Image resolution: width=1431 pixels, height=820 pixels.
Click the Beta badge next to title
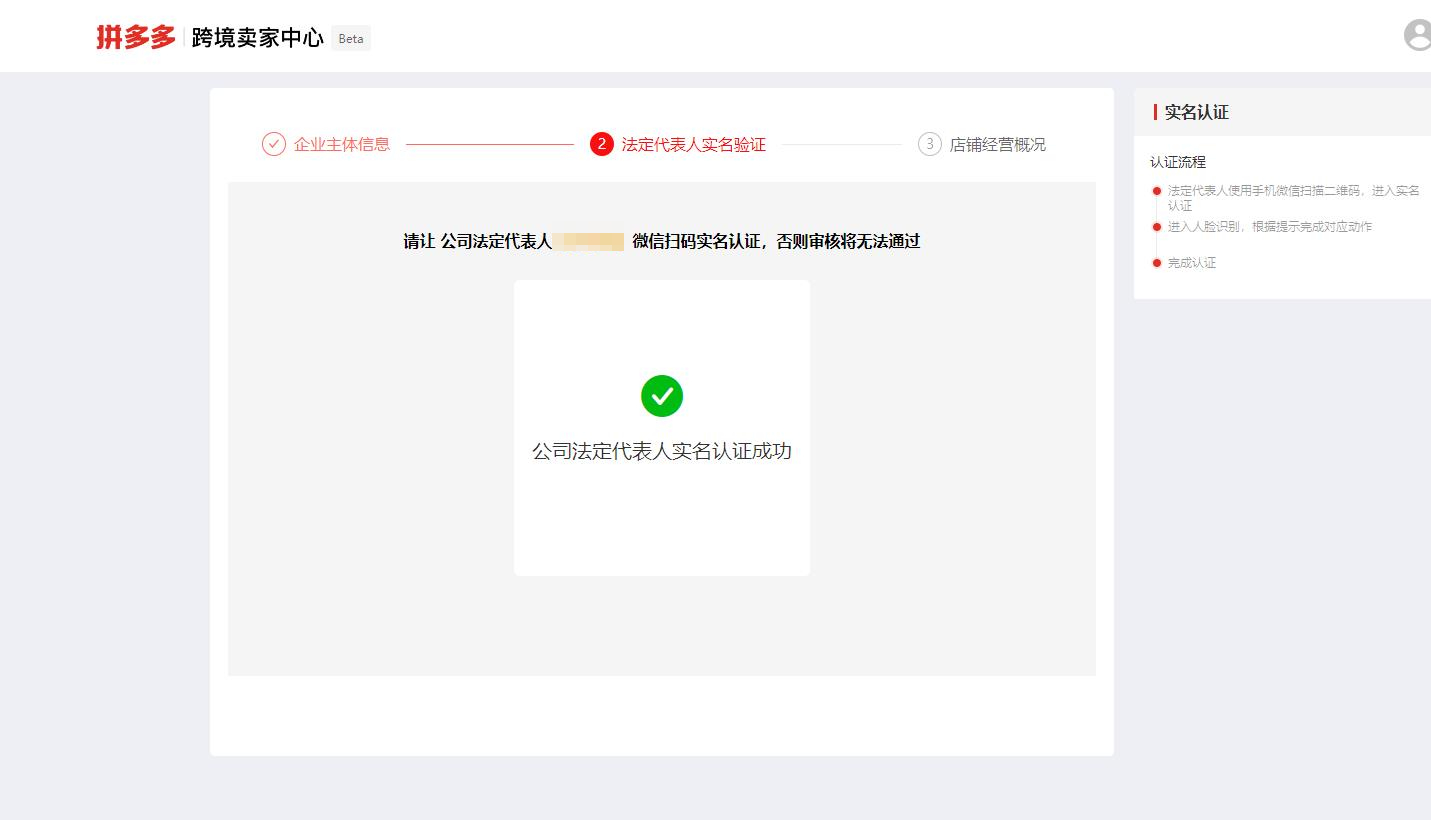350,38
